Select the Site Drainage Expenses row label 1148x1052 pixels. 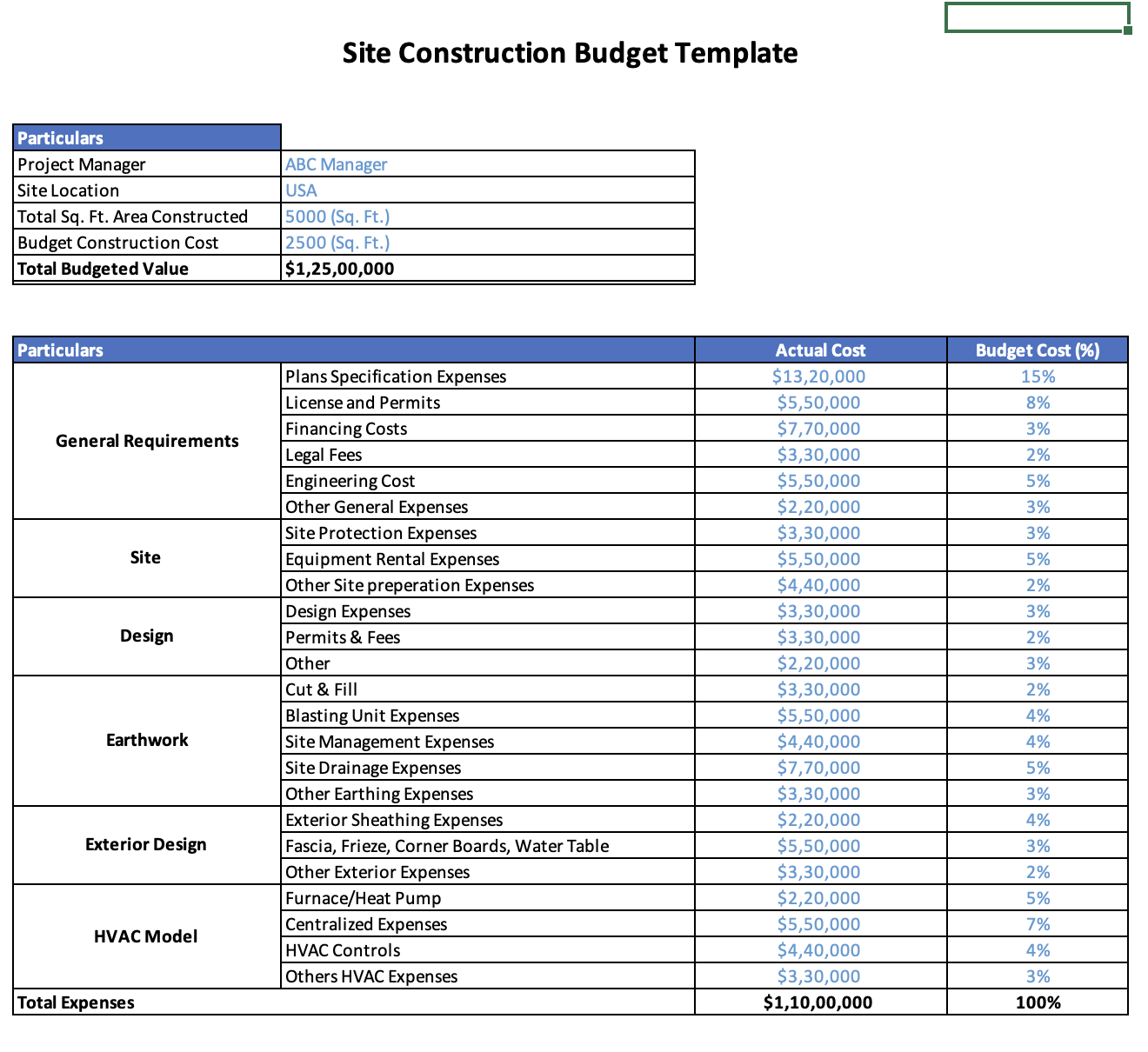[x=373, y=767]
